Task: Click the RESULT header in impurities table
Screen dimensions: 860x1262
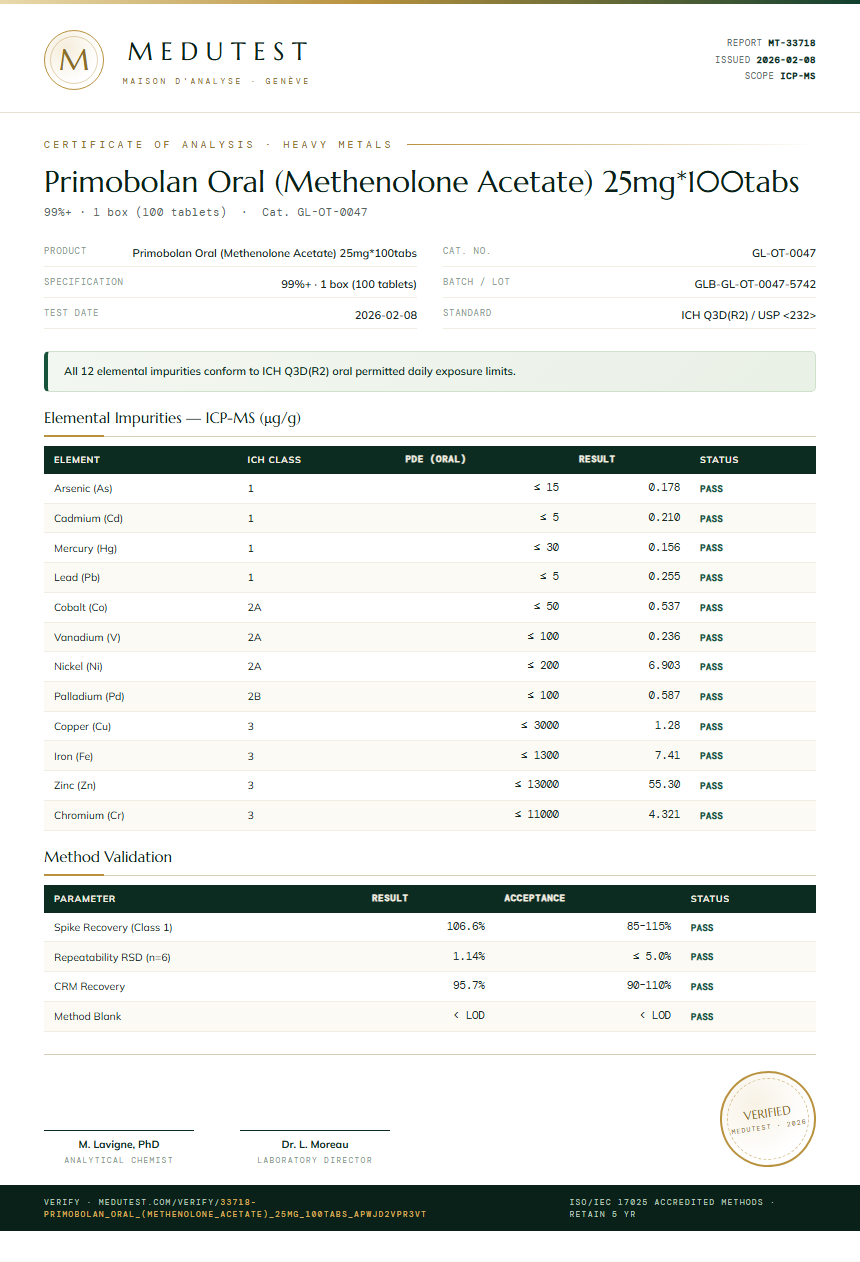Action: 597,460
